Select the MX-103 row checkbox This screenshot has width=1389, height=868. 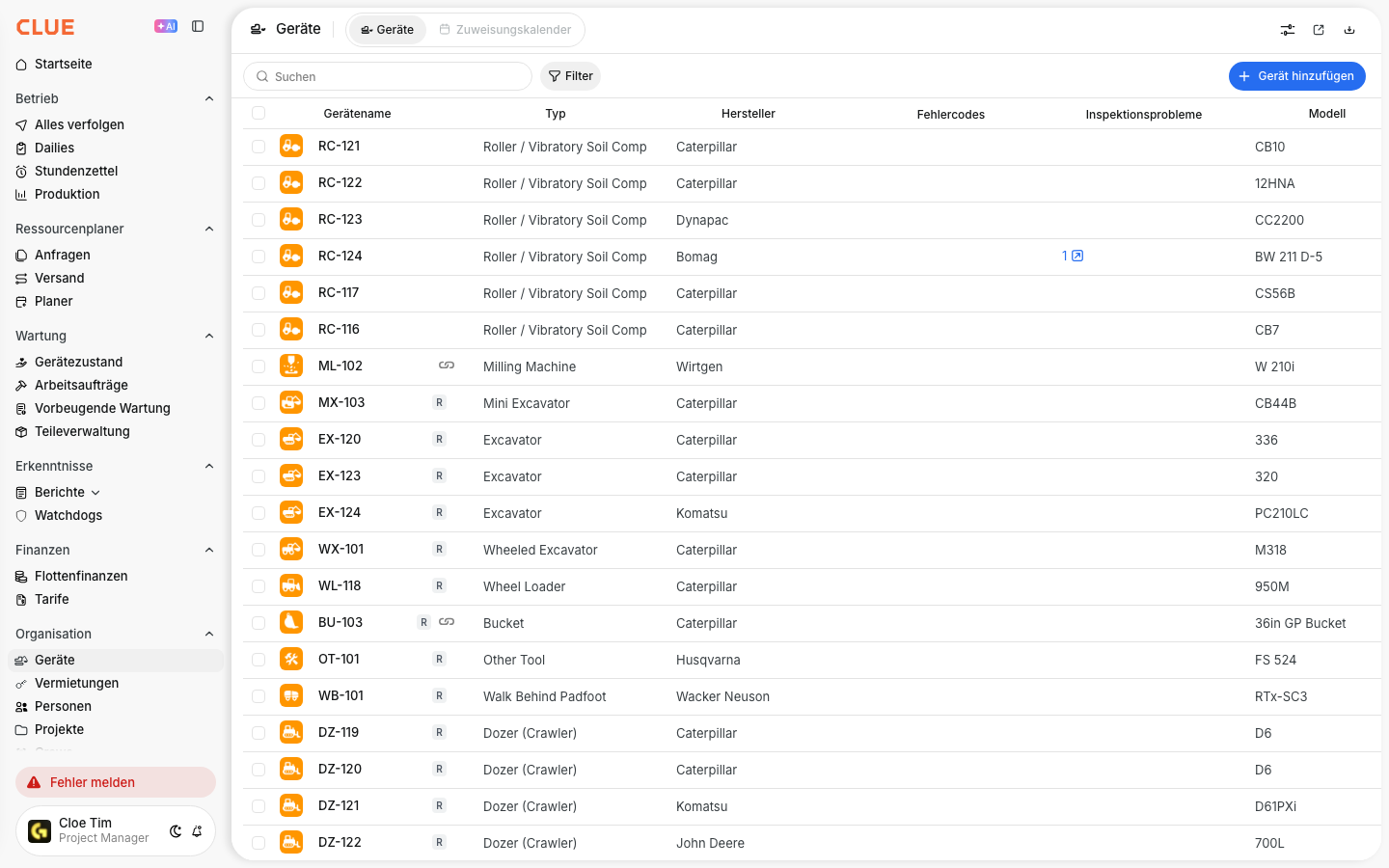tap(259, 403)
